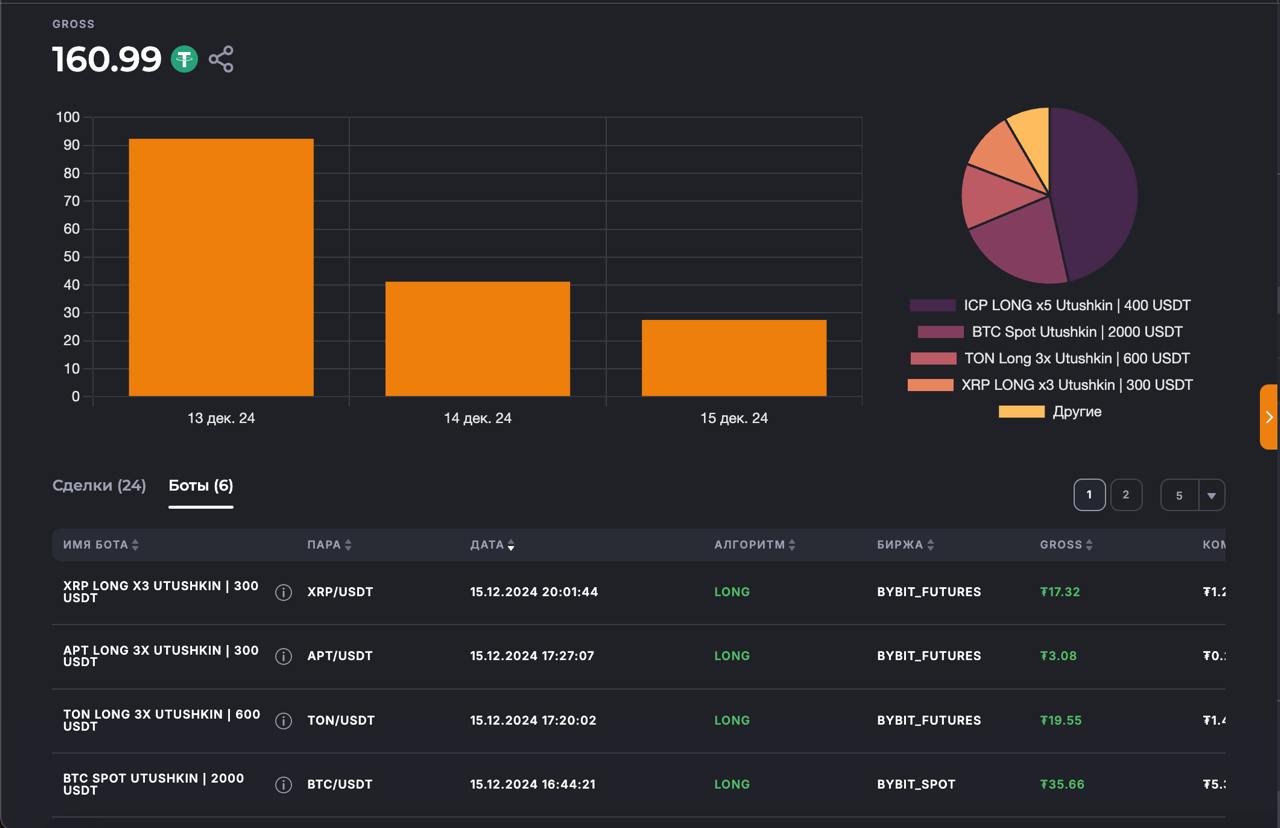1280x828 pixels.
Task: Click the XRP/USDT pair cell
Action: 340,592
